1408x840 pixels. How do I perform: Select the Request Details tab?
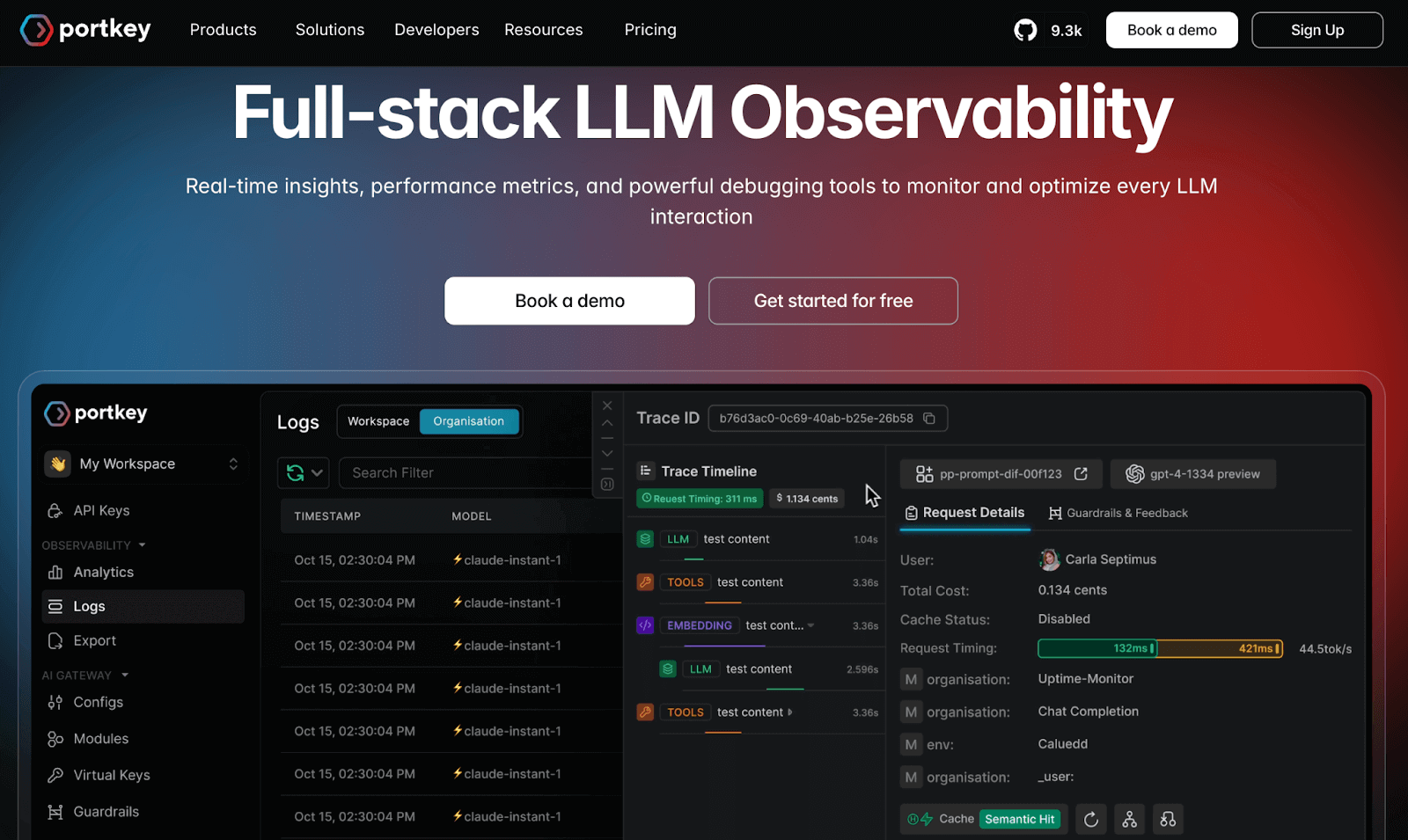(x=964, y=513)
